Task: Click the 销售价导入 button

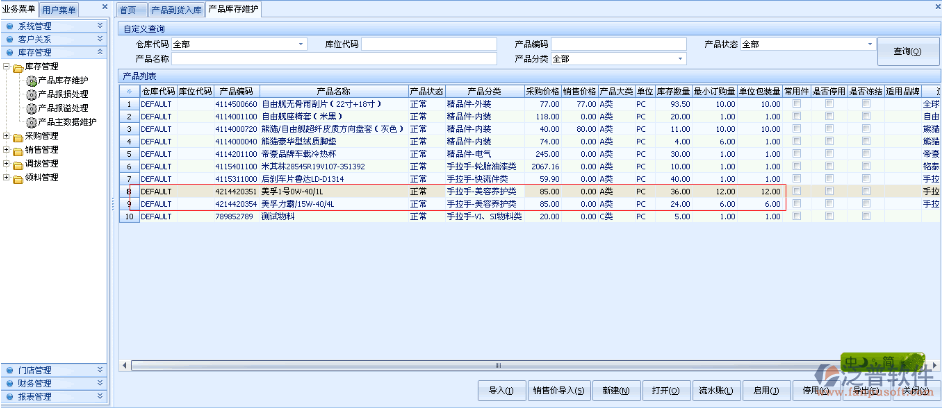Action: pos(557,391)
